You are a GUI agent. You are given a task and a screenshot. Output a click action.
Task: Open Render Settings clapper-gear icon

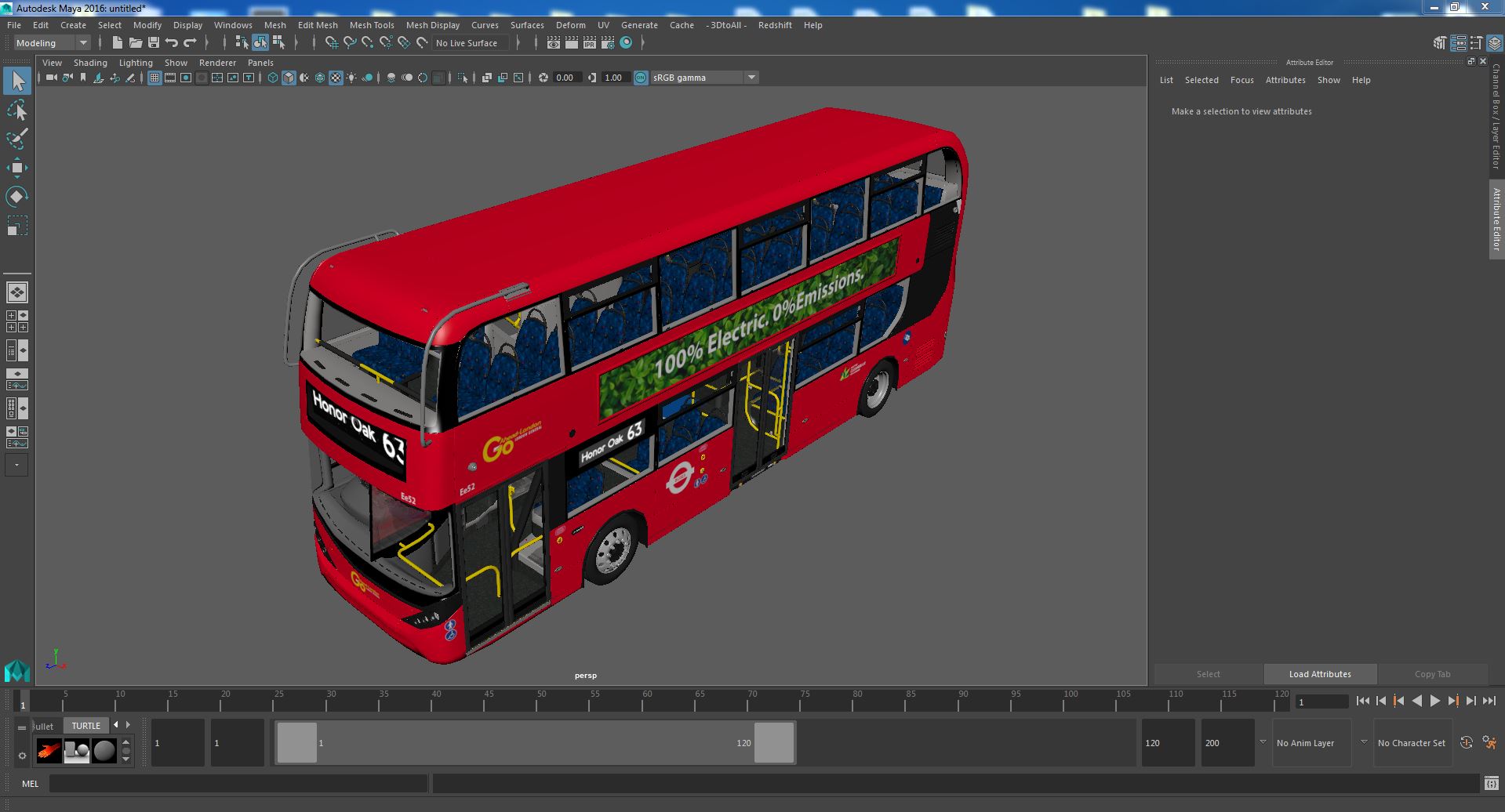[x=608, y=43]
